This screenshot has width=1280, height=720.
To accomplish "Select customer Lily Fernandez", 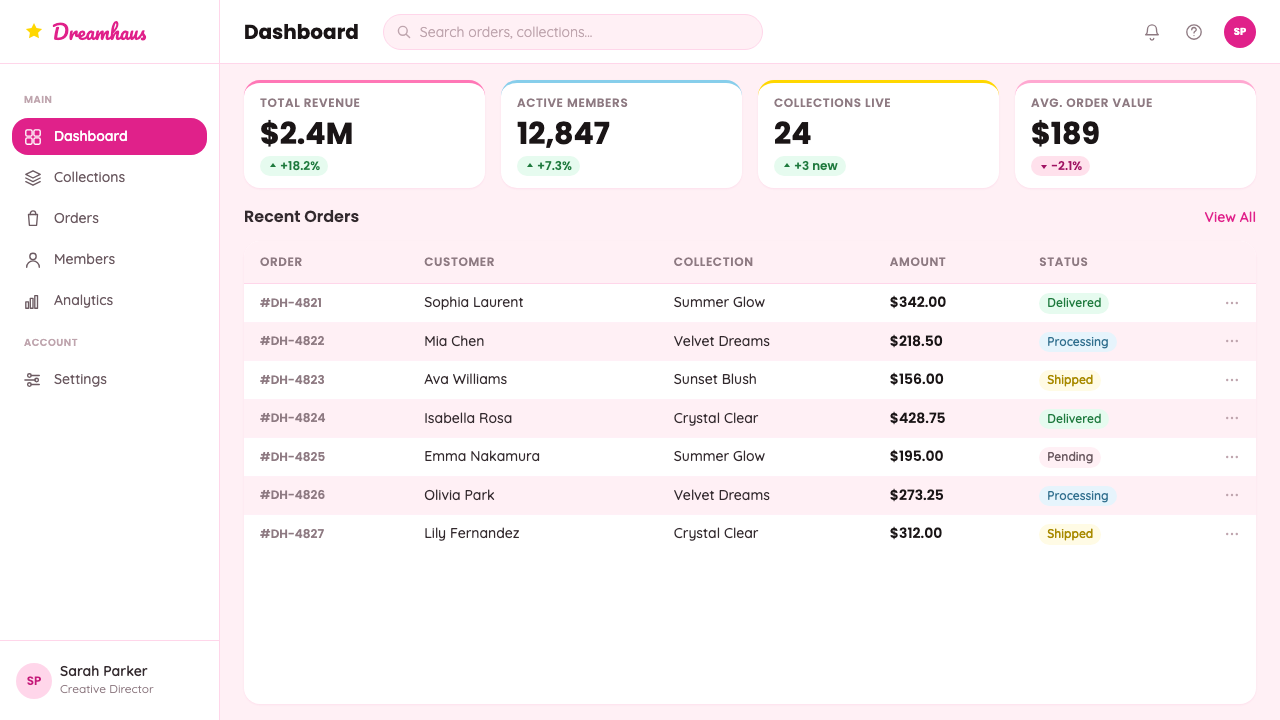I will 472,533.
